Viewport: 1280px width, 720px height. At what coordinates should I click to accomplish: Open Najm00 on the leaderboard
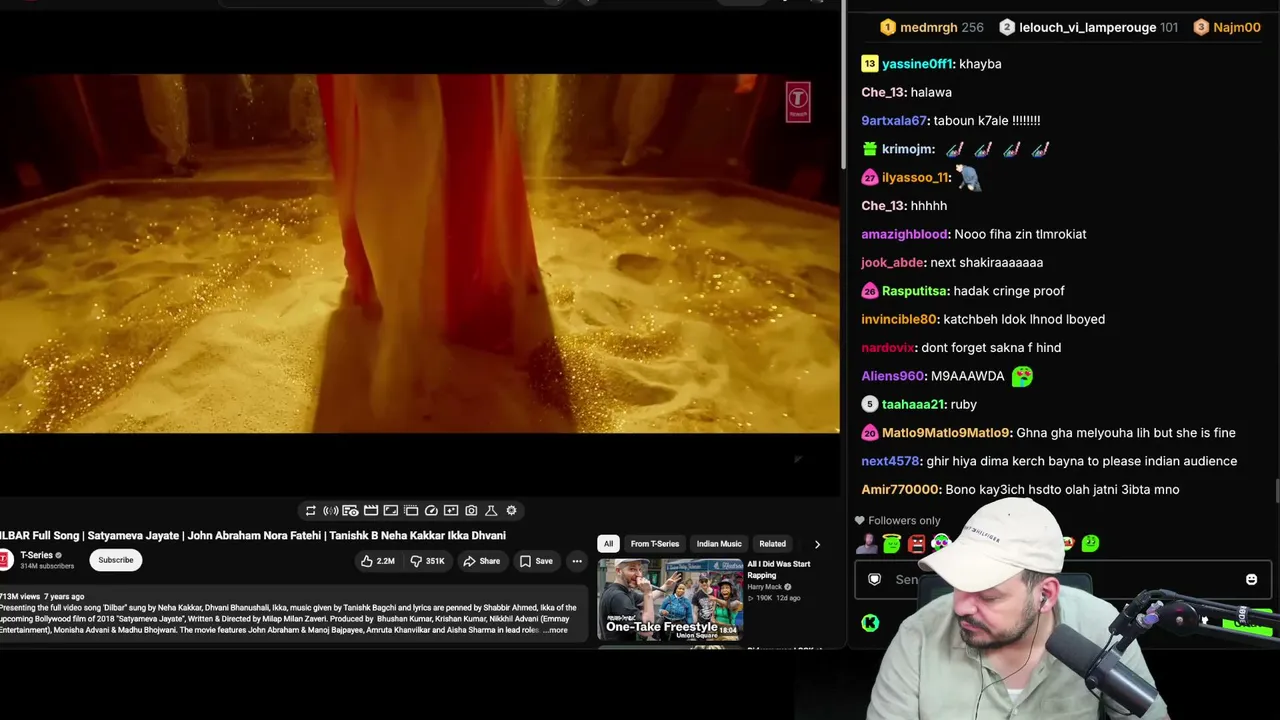pos(1237,28)
